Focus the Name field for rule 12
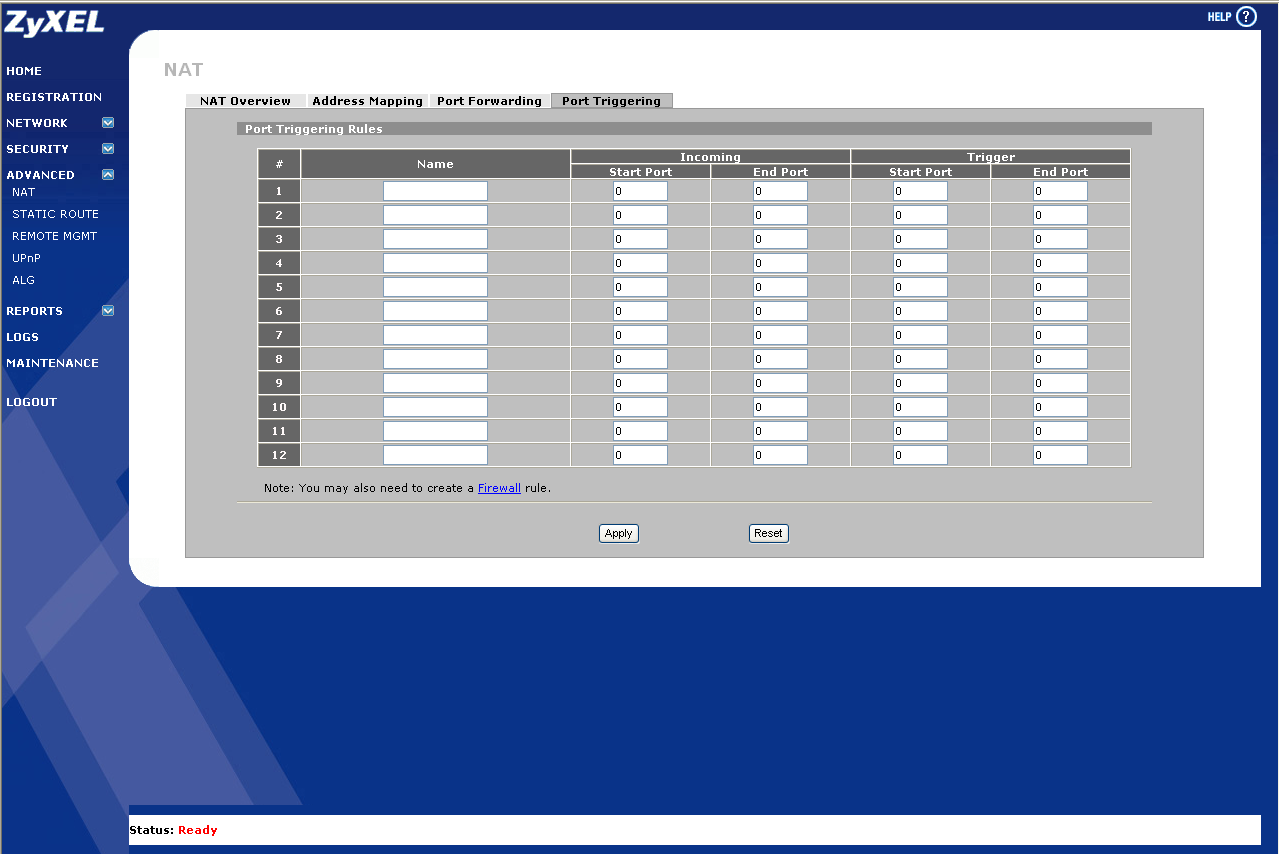Screen dimensions: 1280x854 coord(435,455)
